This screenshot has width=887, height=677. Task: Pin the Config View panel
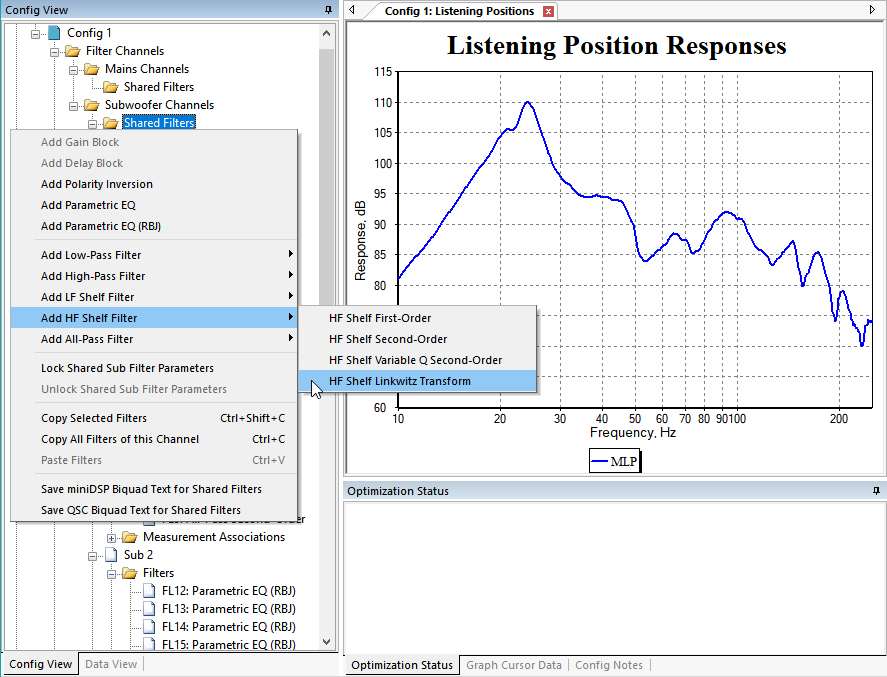point(328,10)
